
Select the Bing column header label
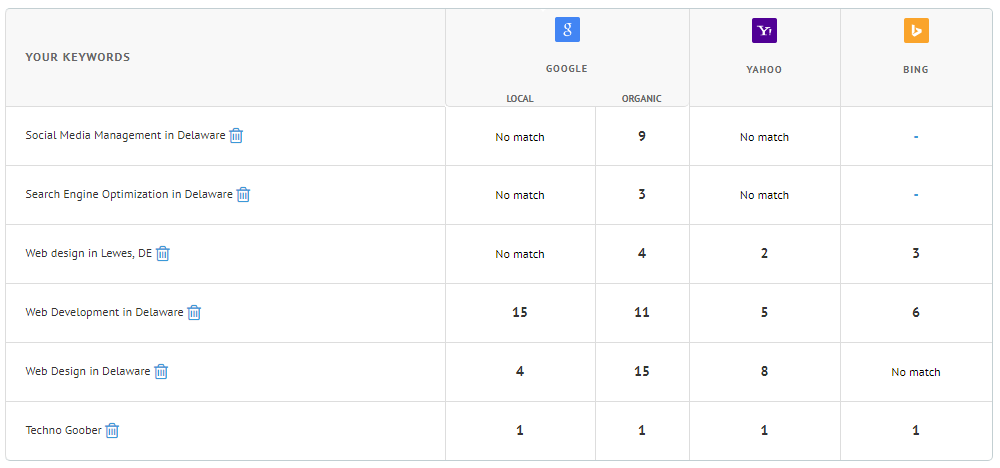pos(916,69)
